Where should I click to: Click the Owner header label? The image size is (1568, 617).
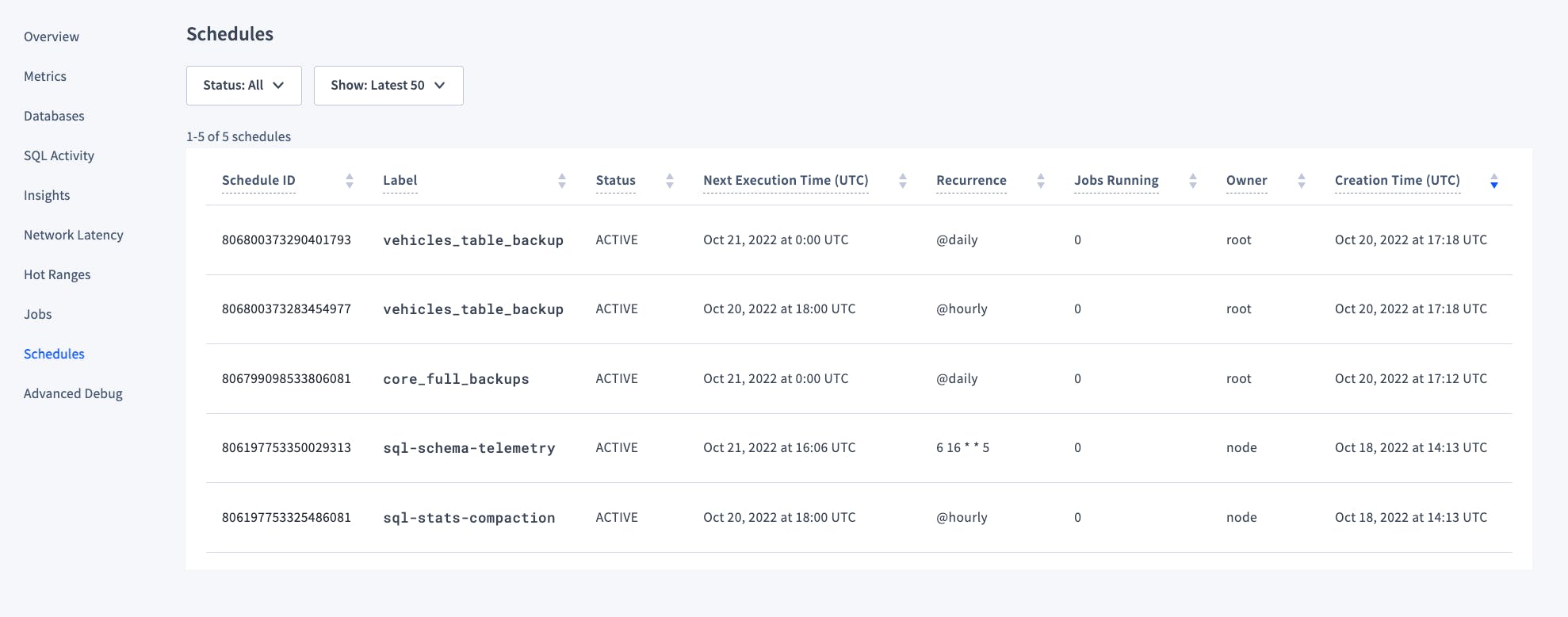click(1246, 180)
